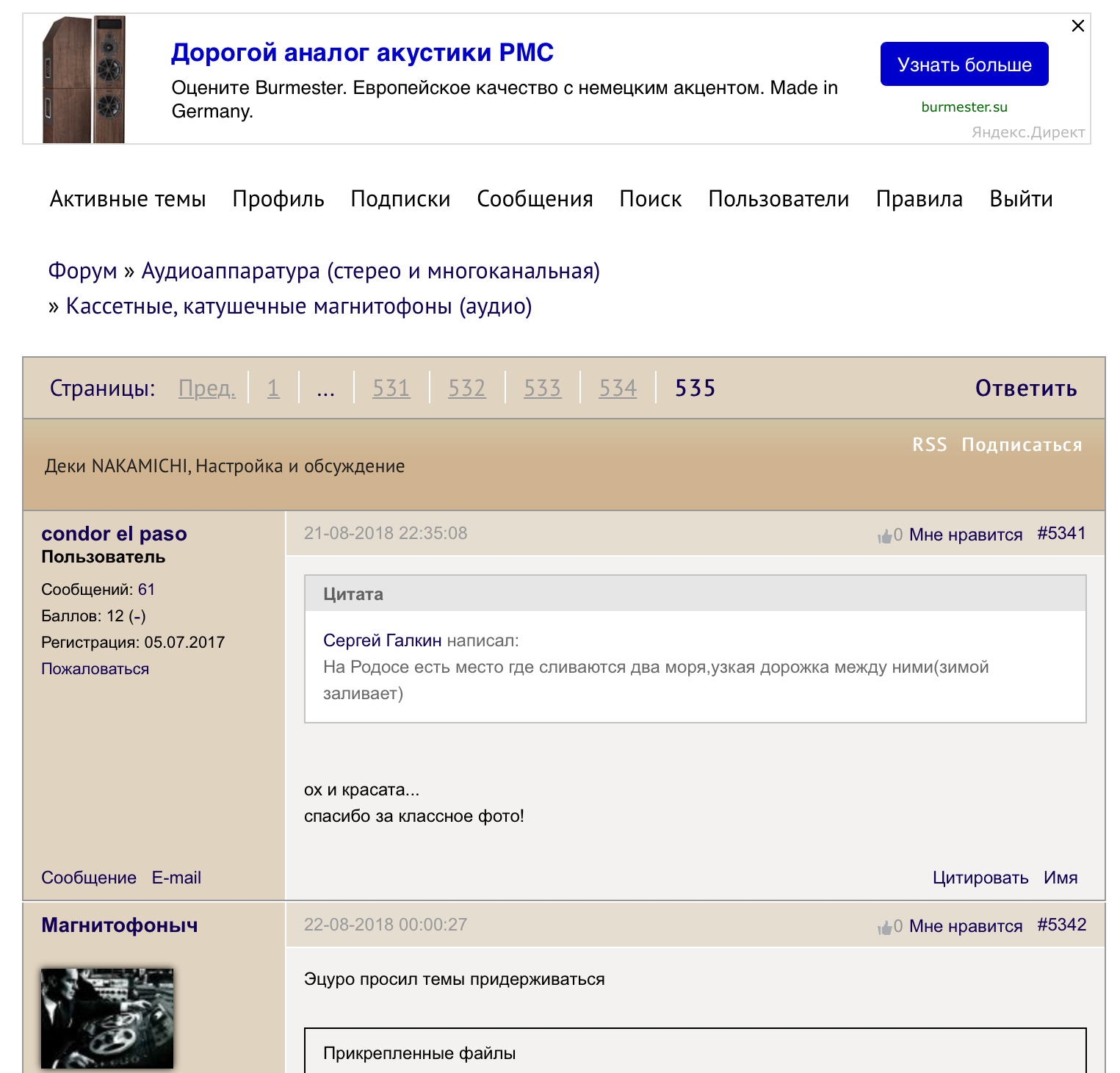Open the RSS feed link

(929, 444)
